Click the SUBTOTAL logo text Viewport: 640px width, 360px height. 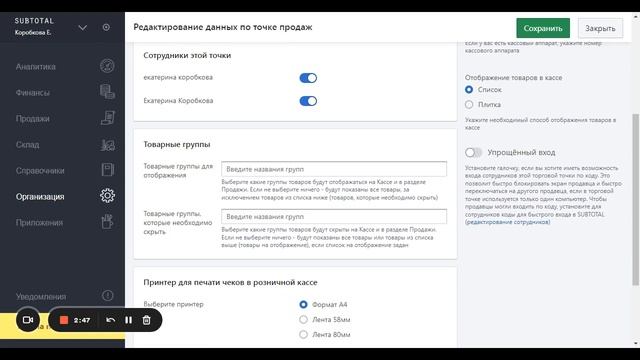34,21
